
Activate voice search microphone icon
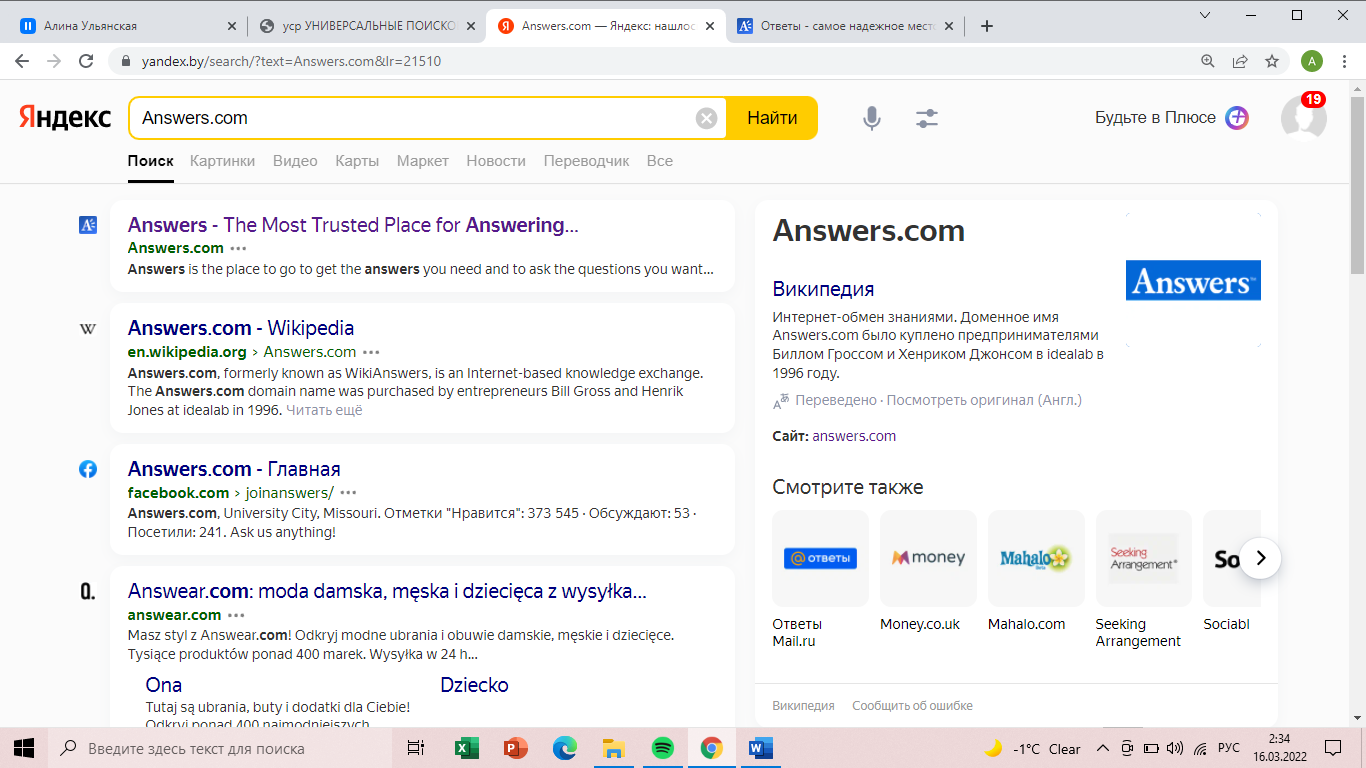click(x=872, y=118)
